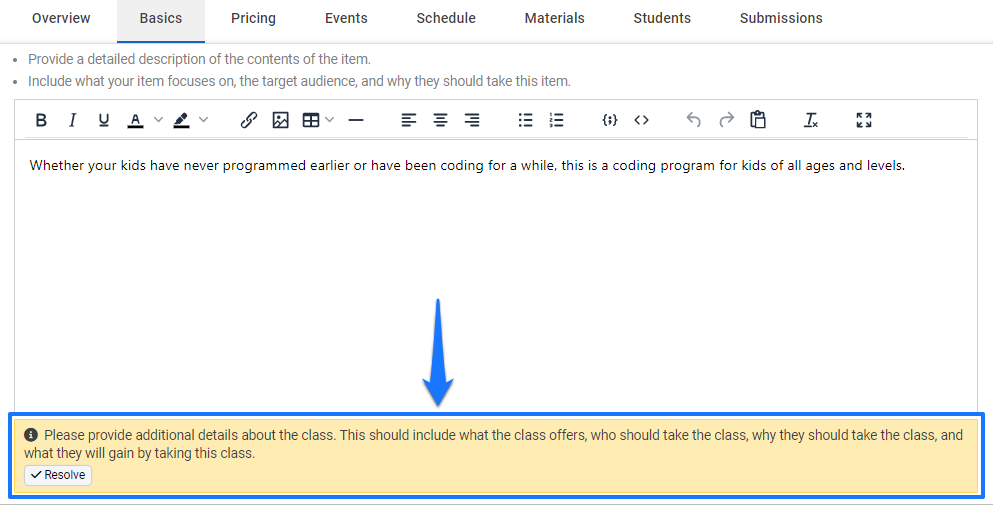Click the Resolve button

[58, 475]
